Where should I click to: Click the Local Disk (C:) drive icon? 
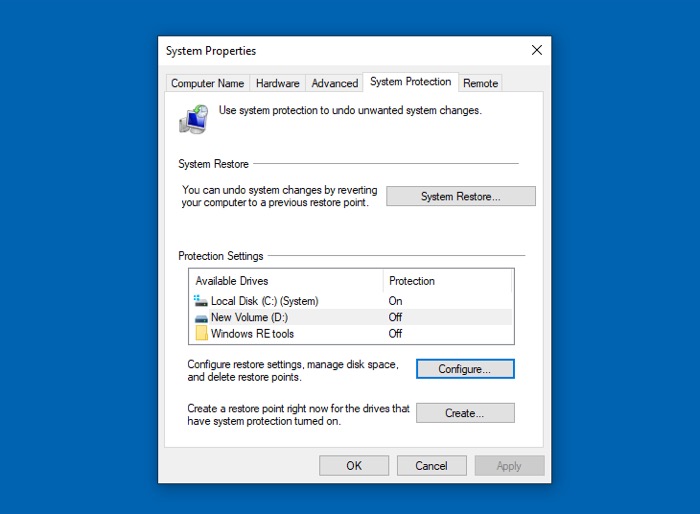pyautogui.click(x=200, y=301)
